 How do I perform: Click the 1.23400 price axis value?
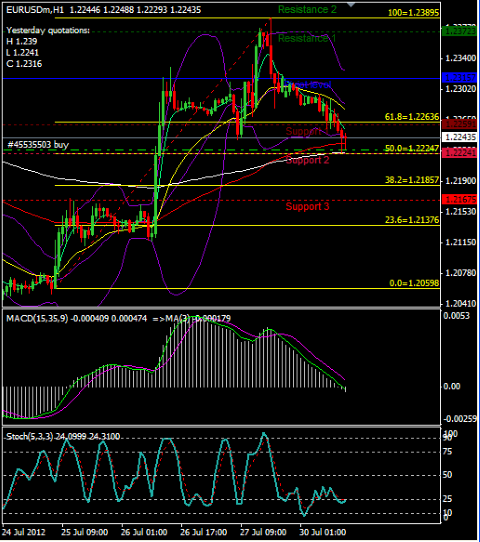click(x=461, y=58)
